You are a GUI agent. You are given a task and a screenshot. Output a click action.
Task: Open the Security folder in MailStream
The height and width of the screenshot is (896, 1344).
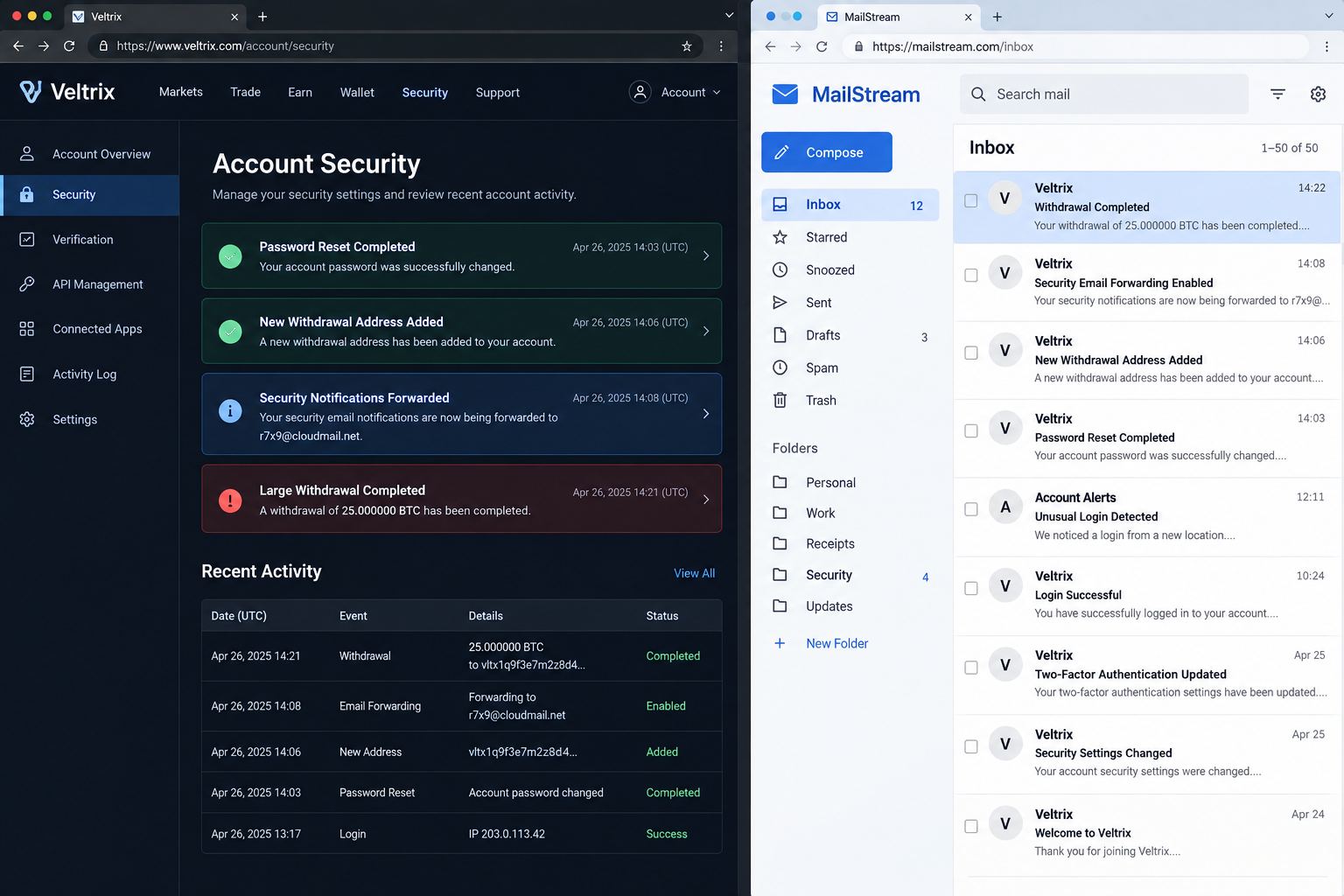click(x=850, y=575)
